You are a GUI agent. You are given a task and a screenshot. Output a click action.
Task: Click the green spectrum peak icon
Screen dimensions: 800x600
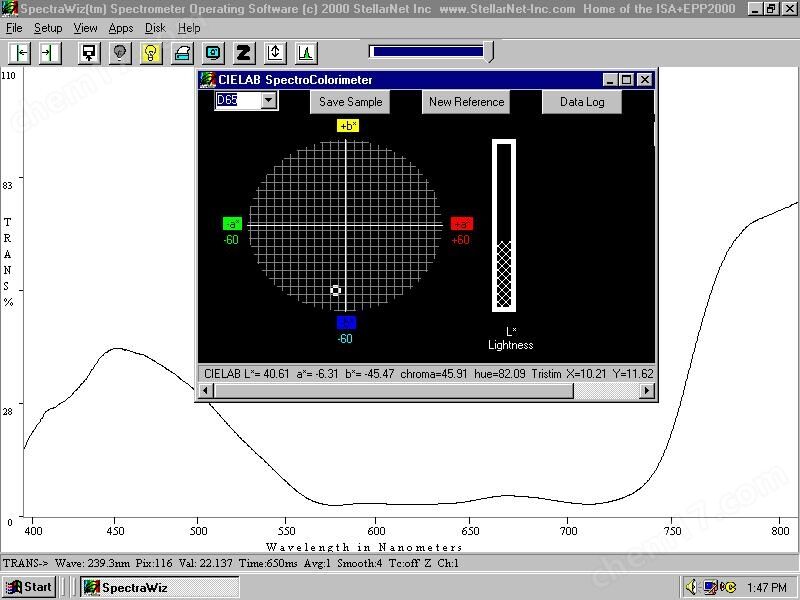(x=306, y=53)
